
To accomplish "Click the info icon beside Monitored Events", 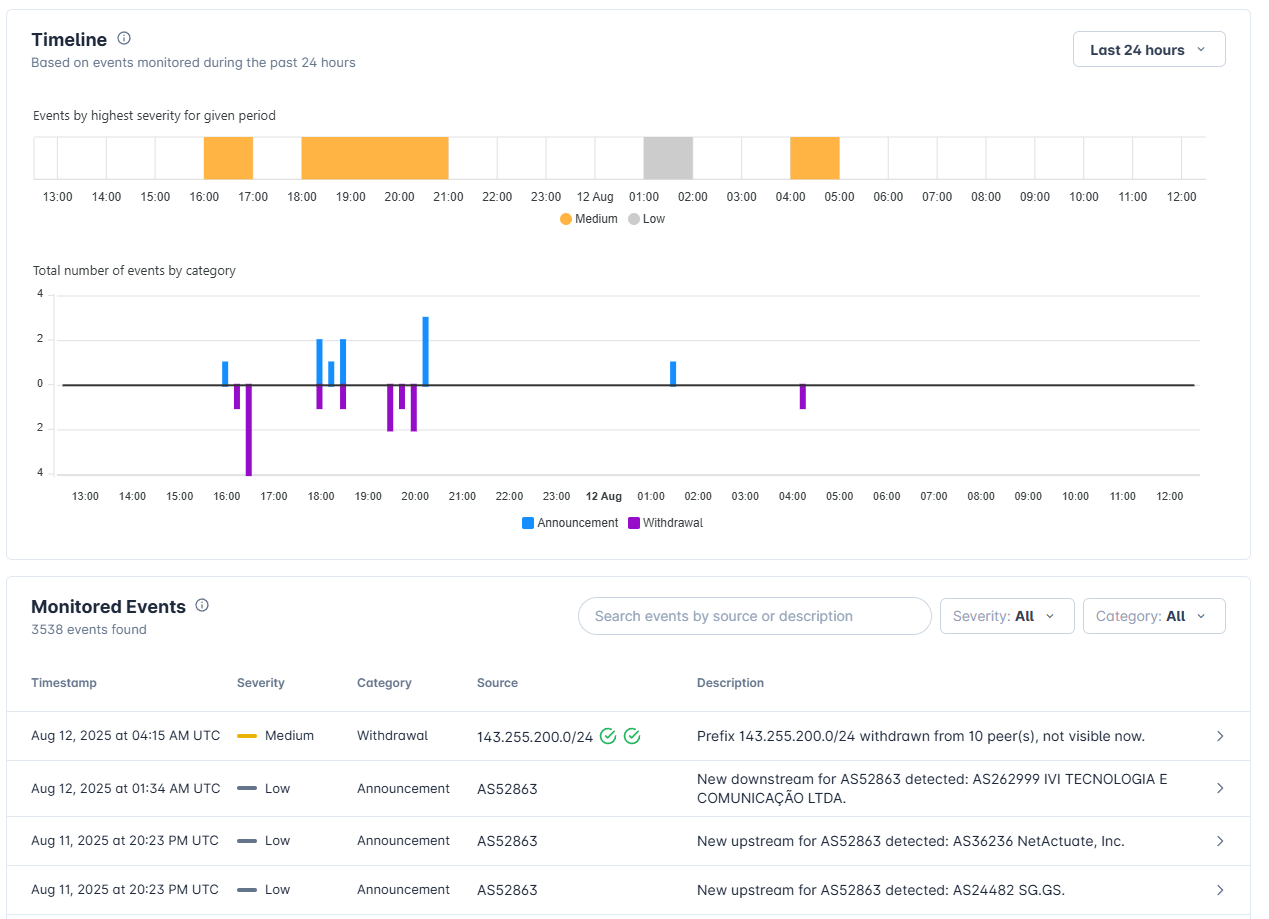I will pos(202,605).
